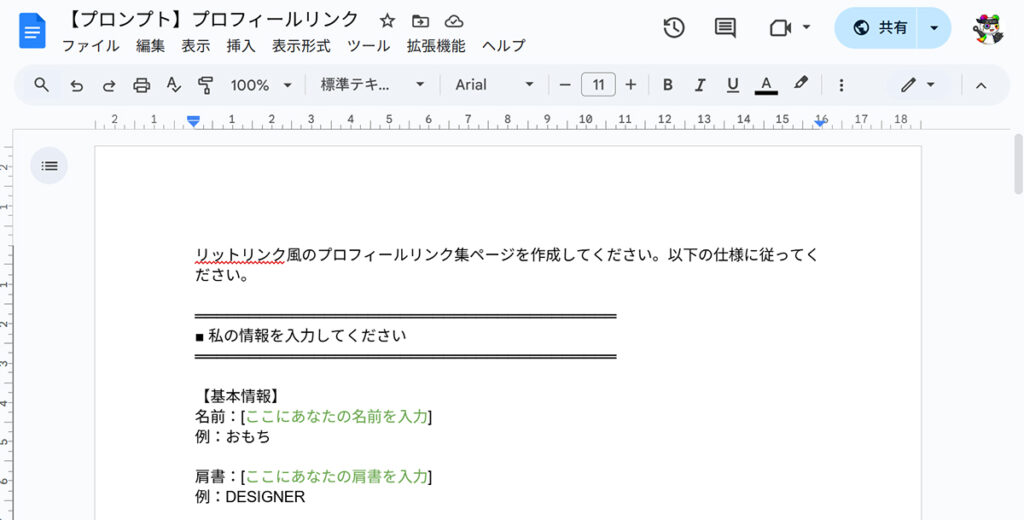Image resolution: width=1024 pixels, height=520 pixels.
Task: Open the comments panel icon
Action: tap(725, 27)
